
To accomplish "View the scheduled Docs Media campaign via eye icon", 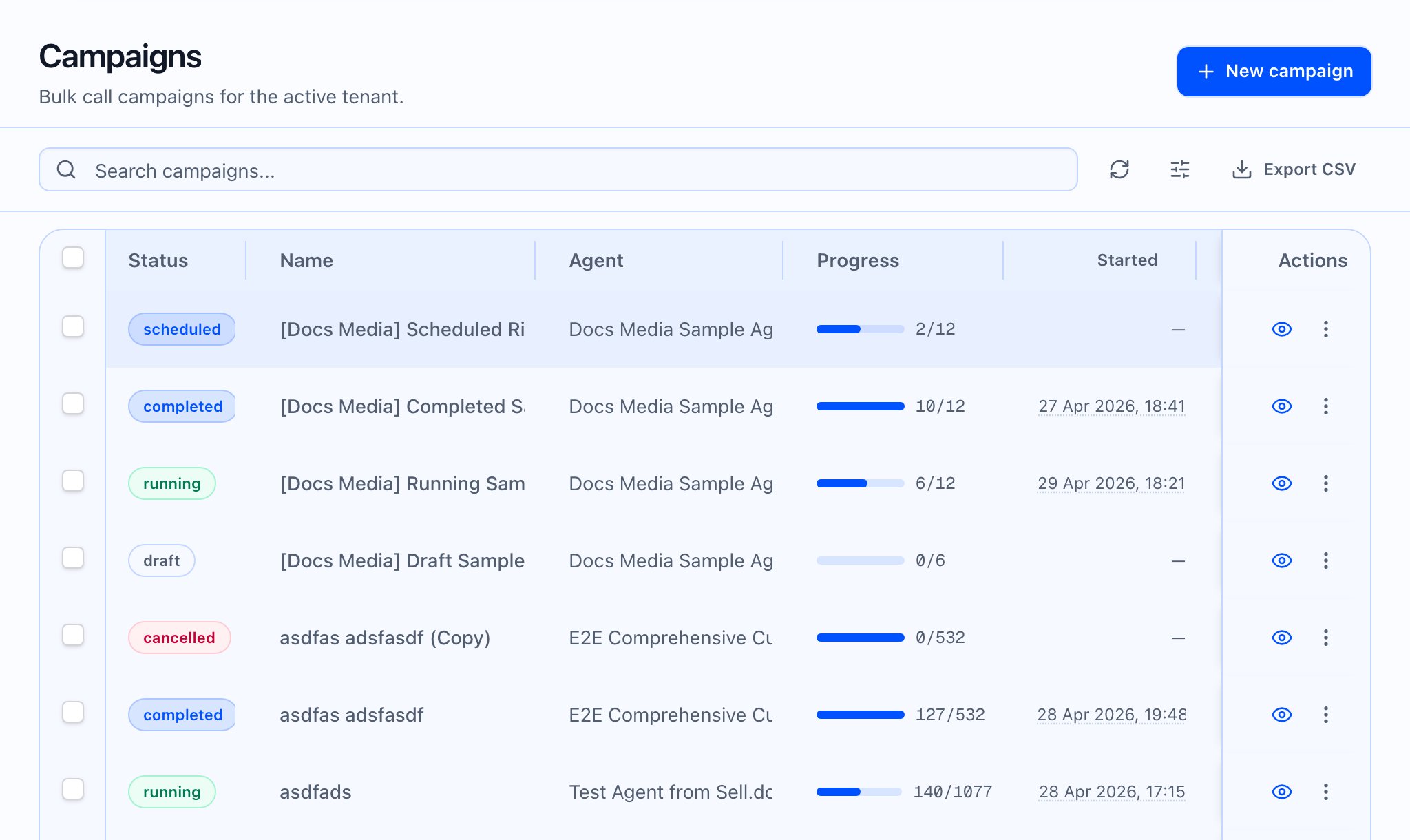I will (x=1281, y=329).
